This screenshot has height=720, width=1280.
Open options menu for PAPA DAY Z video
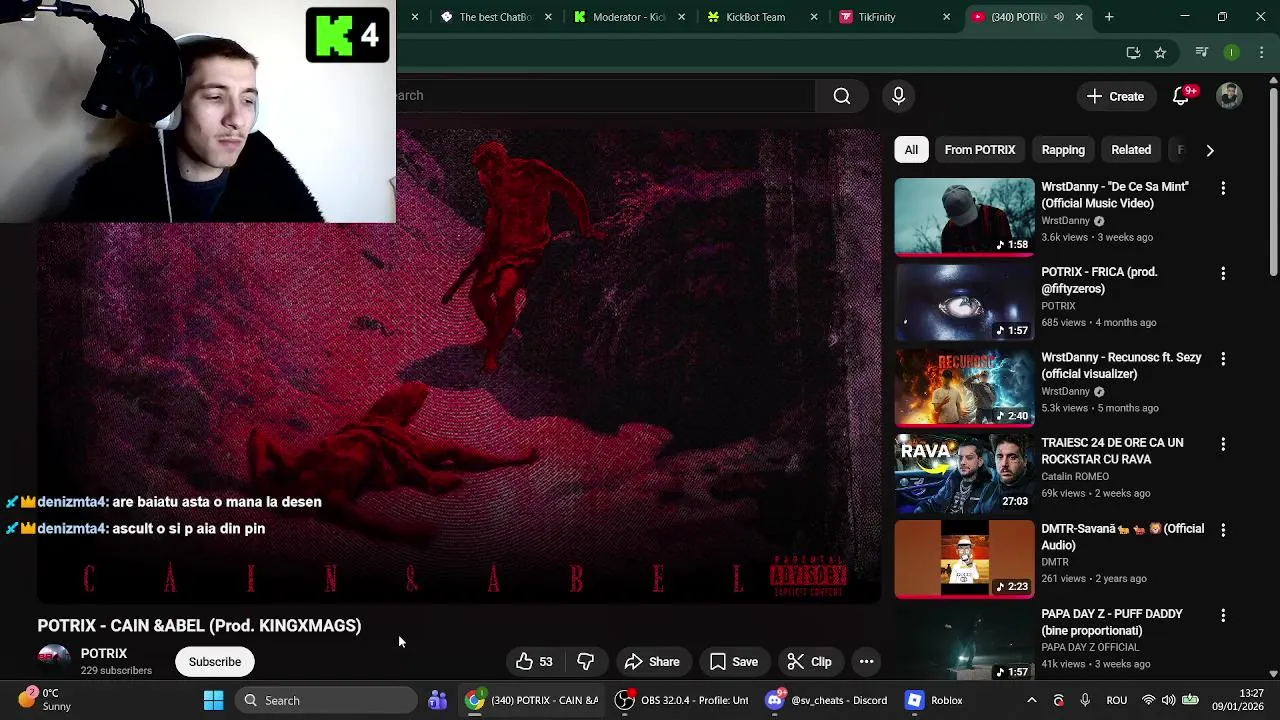point(1223,615)
